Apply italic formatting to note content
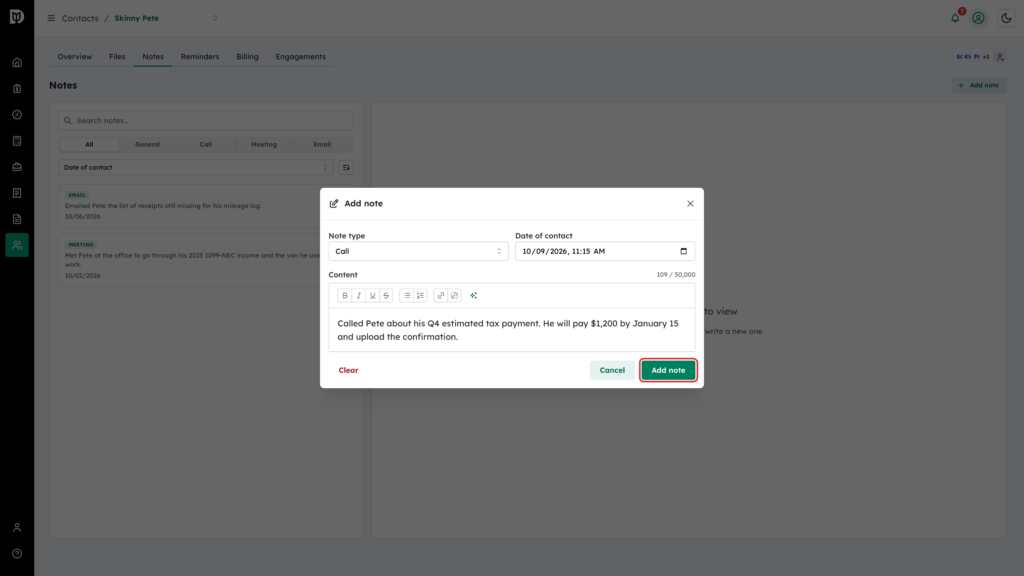The width and height of the screenshot is (1024, 576). [x=359, y=296]
